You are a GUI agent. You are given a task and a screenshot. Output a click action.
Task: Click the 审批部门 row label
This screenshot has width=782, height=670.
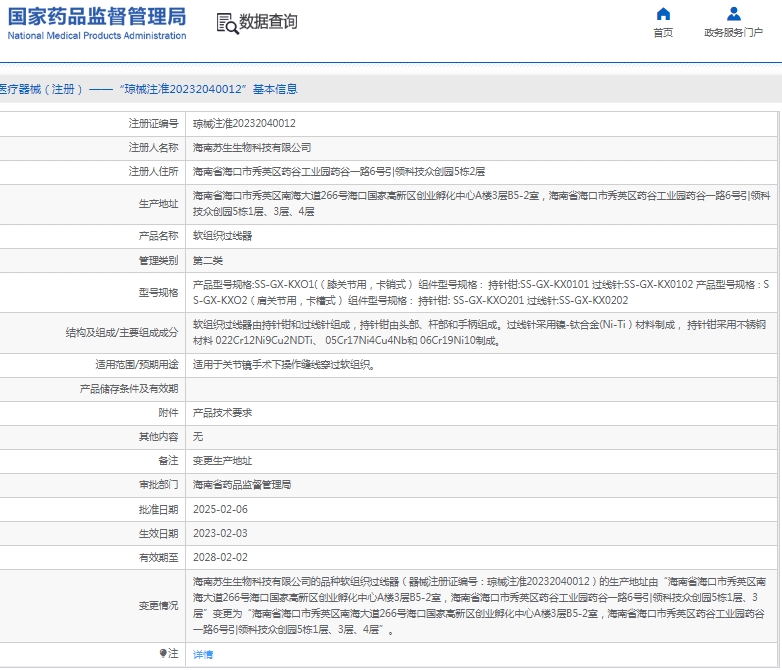point(159,484)
